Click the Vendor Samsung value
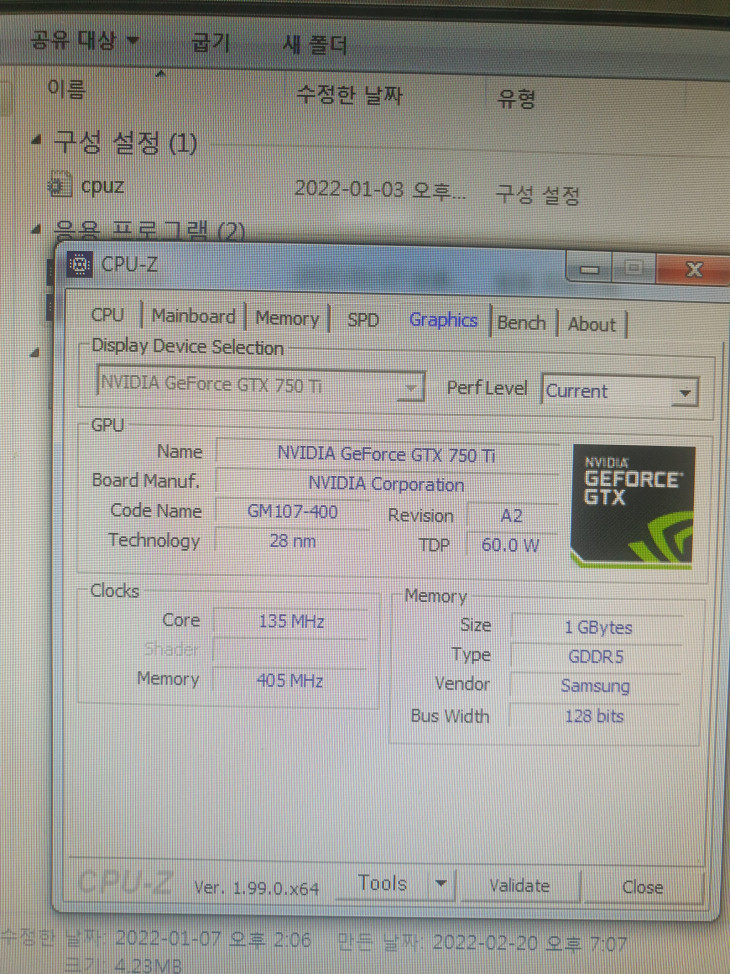The image size is (730, 974). point(595,686)
